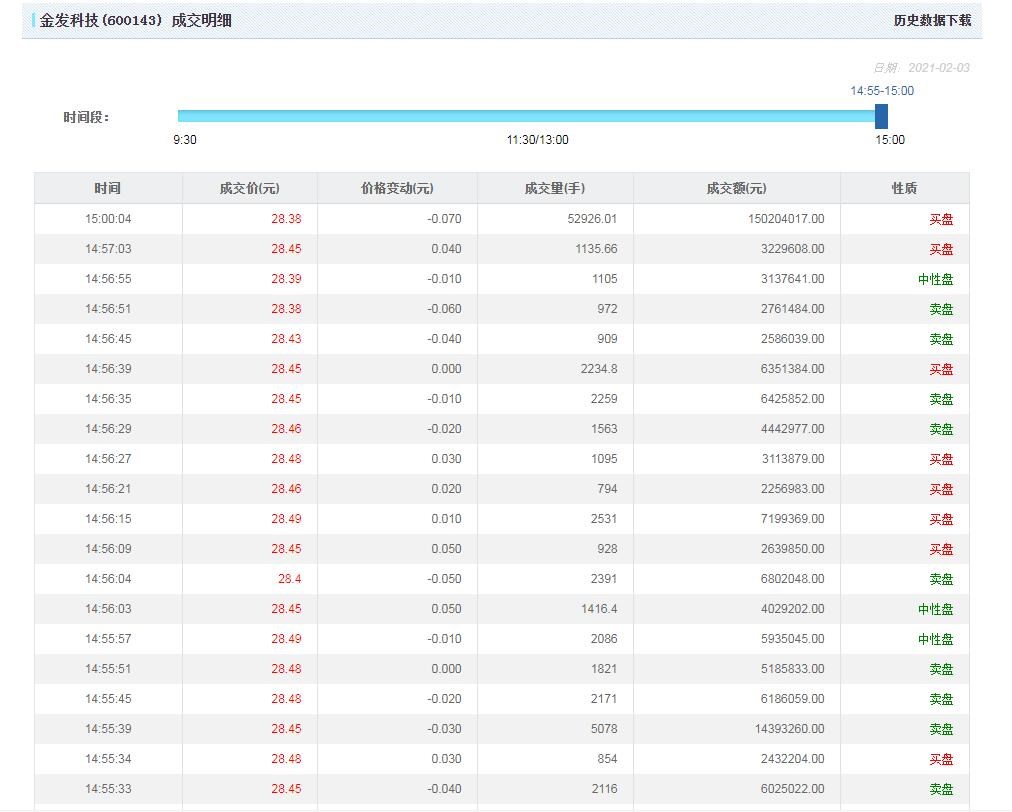Click the time 14:57:03
The height and width of the screenshot is (812, 1012).
108,249
